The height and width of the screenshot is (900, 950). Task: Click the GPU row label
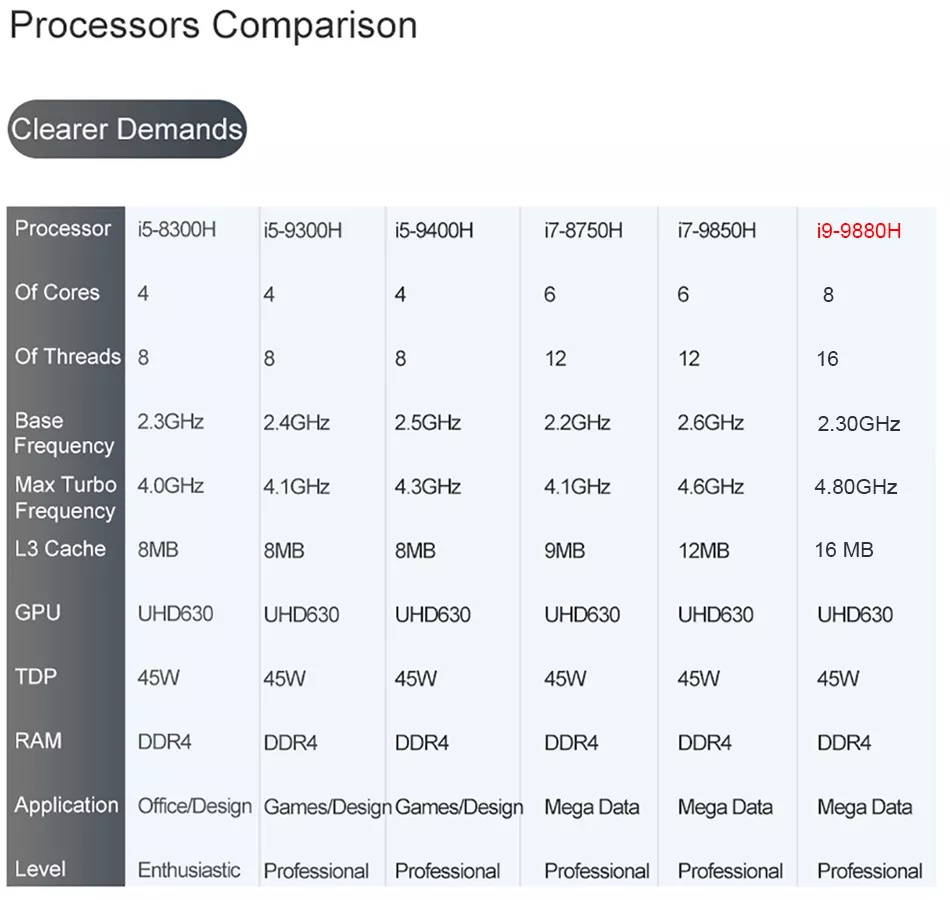tap(38, 612)
